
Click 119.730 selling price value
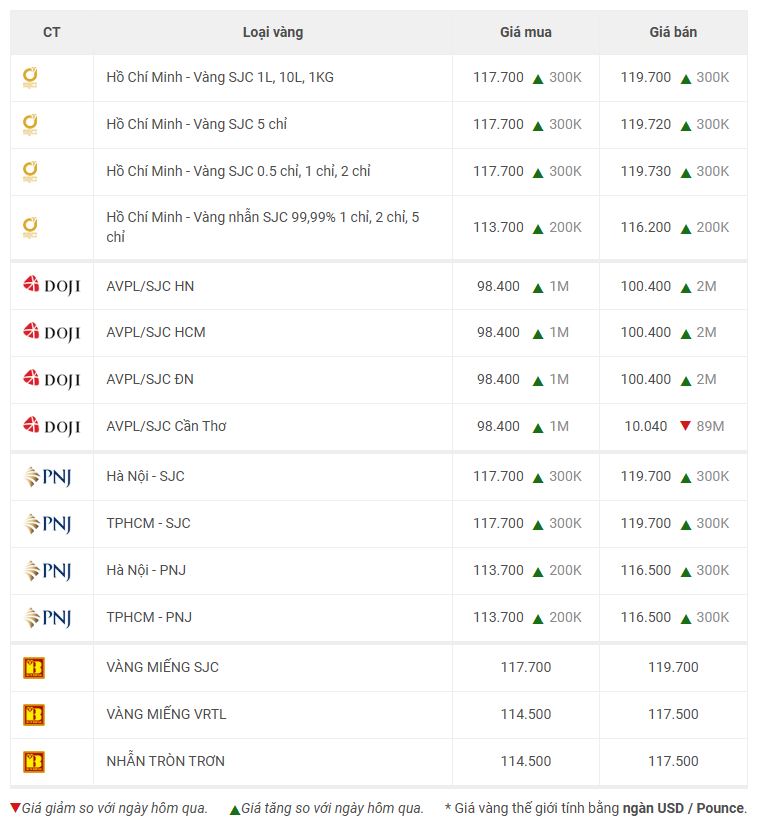tap(646, 171)
